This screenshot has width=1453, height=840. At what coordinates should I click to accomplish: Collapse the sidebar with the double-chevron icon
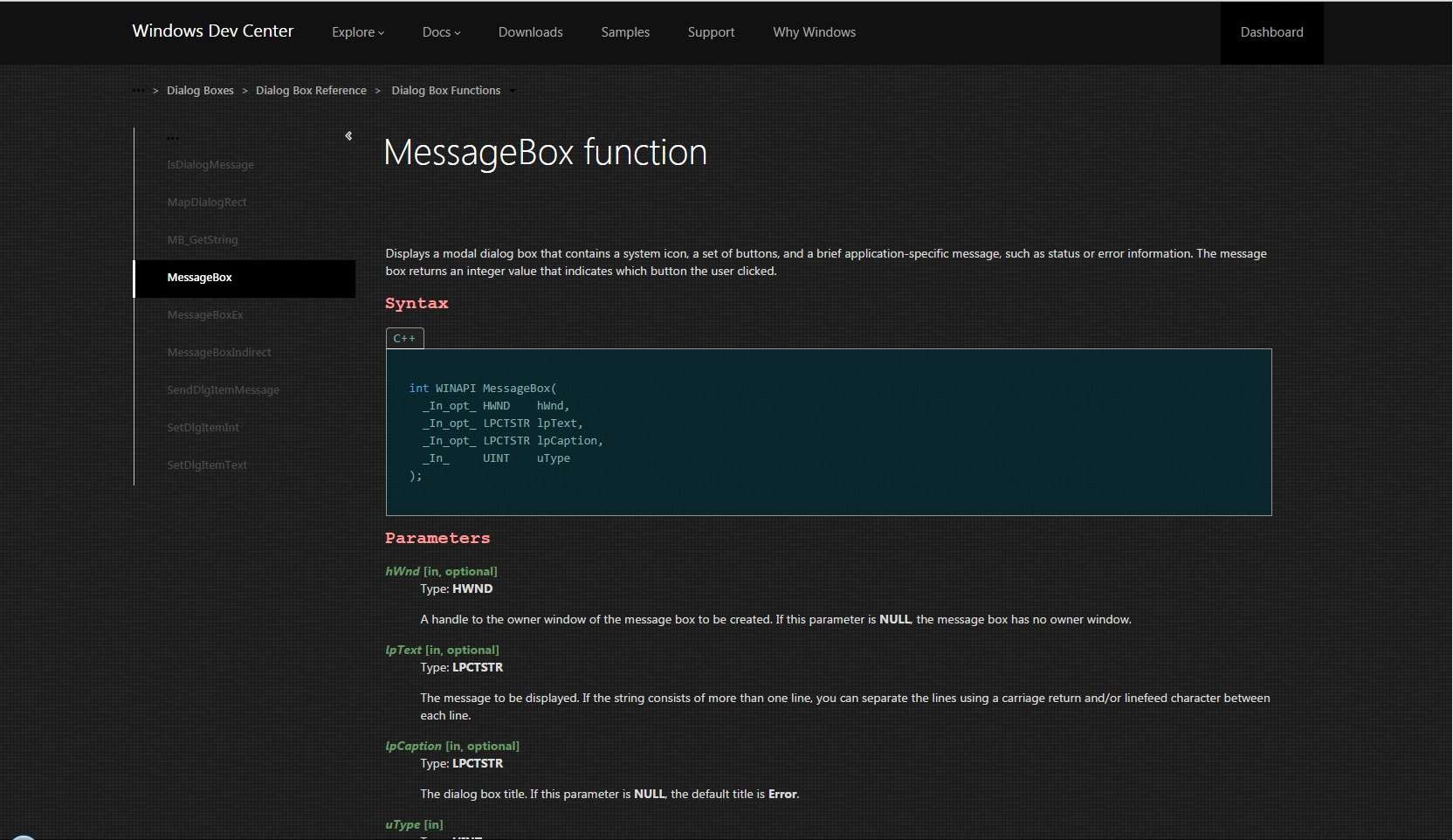click(348, 136)
